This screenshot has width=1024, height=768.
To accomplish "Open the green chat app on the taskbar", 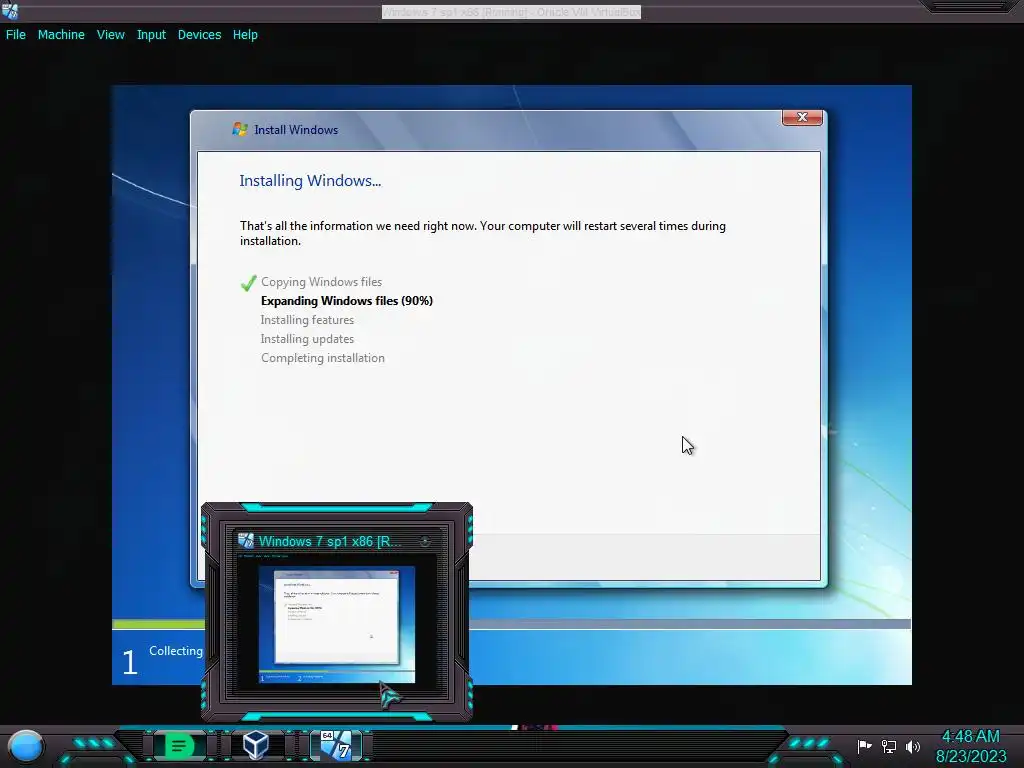I will click(179, 745).
